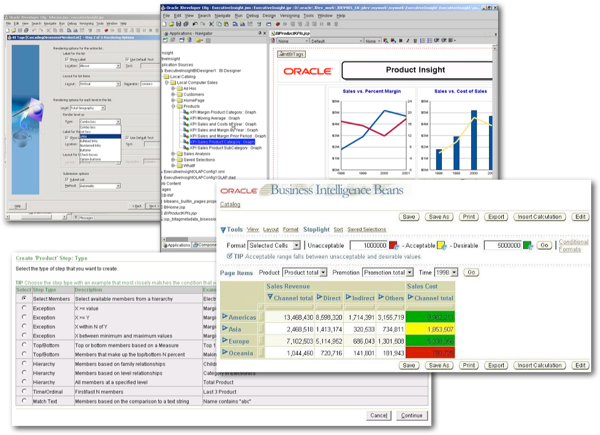This screenshot has width=600, height=435.
Task: Select Exception 'X within N of Y' radio
Action: [24, 326]
